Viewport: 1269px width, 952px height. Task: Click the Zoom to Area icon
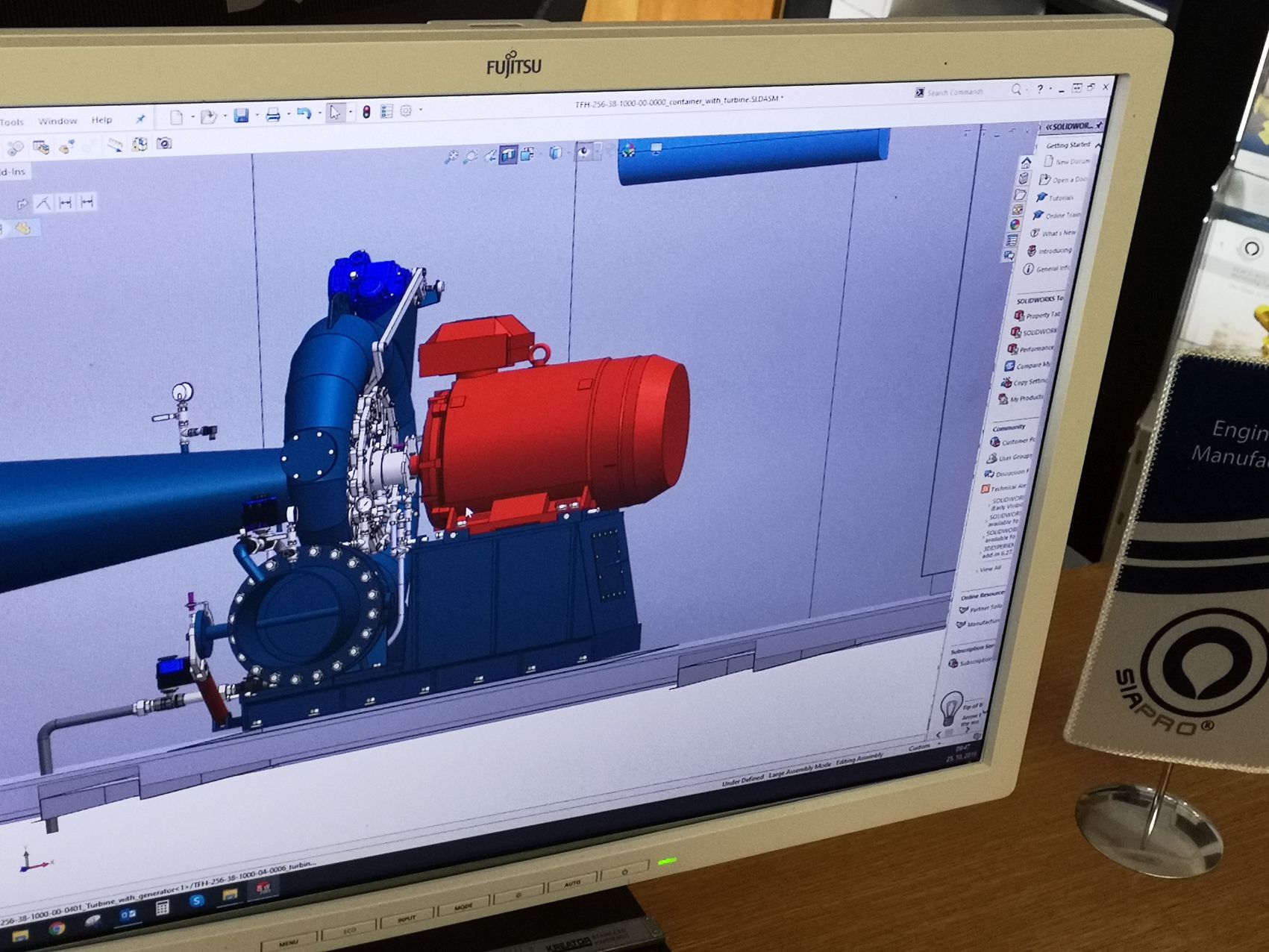pos(470,156)
